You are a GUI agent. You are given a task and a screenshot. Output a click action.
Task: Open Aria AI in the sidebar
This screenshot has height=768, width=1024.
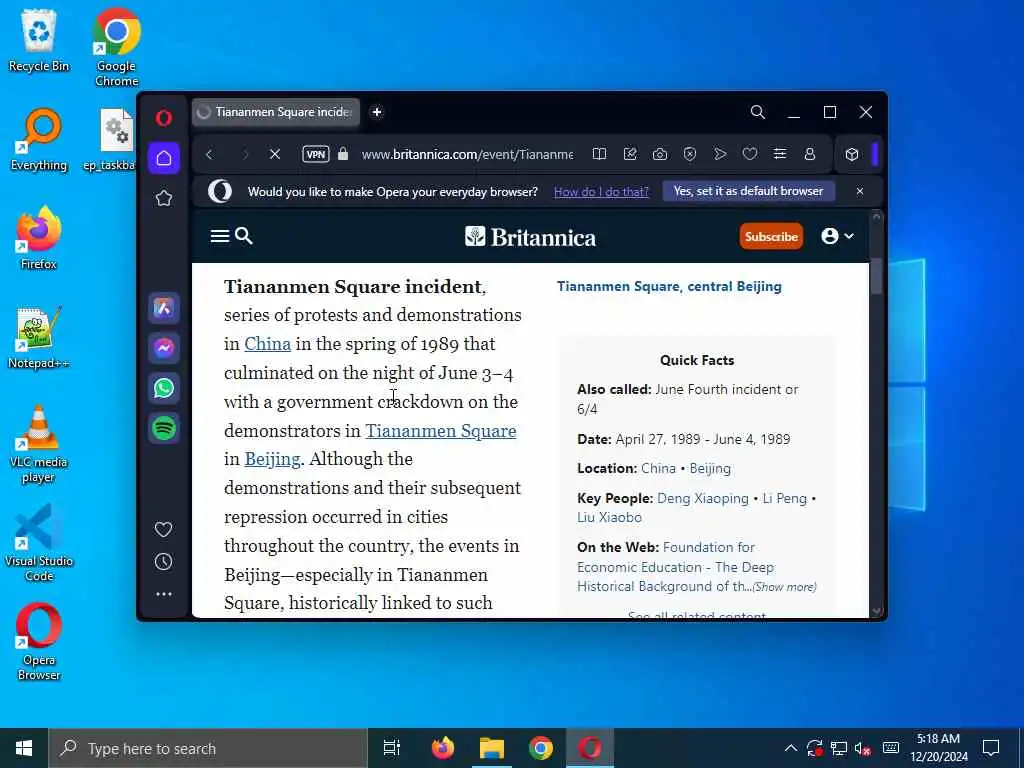(x=164, y=308)
